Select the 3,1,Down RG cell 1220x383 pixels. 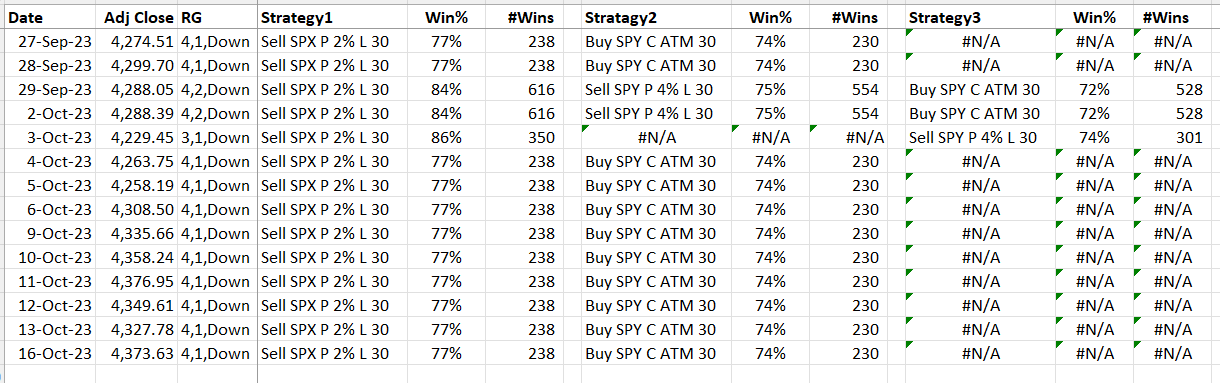(x=217, y=138)
